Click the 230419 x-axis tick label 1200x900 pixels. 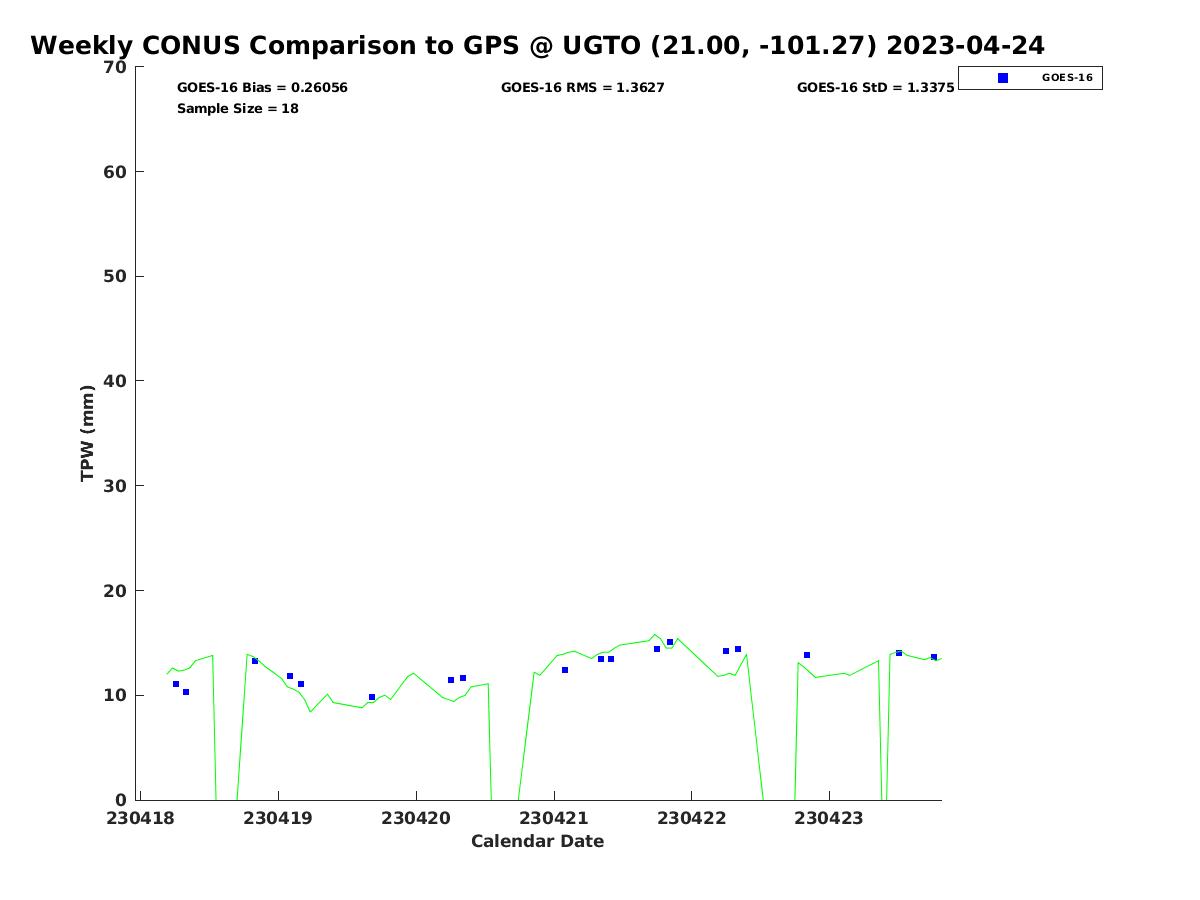(278, 818)
